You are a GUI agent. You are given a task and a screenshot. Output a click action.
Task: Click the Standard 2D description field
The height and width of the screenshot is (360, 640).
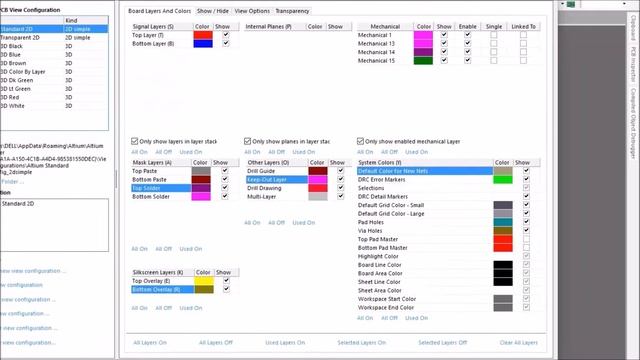tap(54, 225)
